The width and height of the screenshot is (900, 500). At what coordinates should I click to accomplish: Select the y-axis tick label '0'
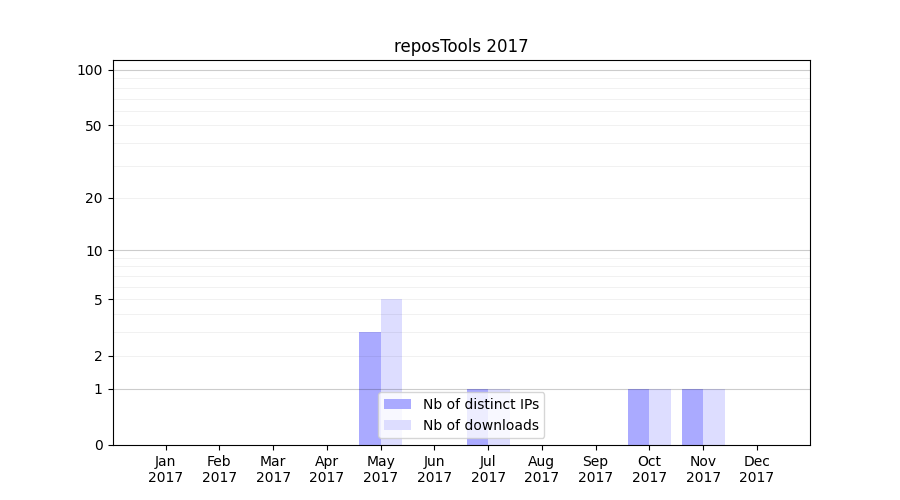pyautogui.click(x=98, y=445)
